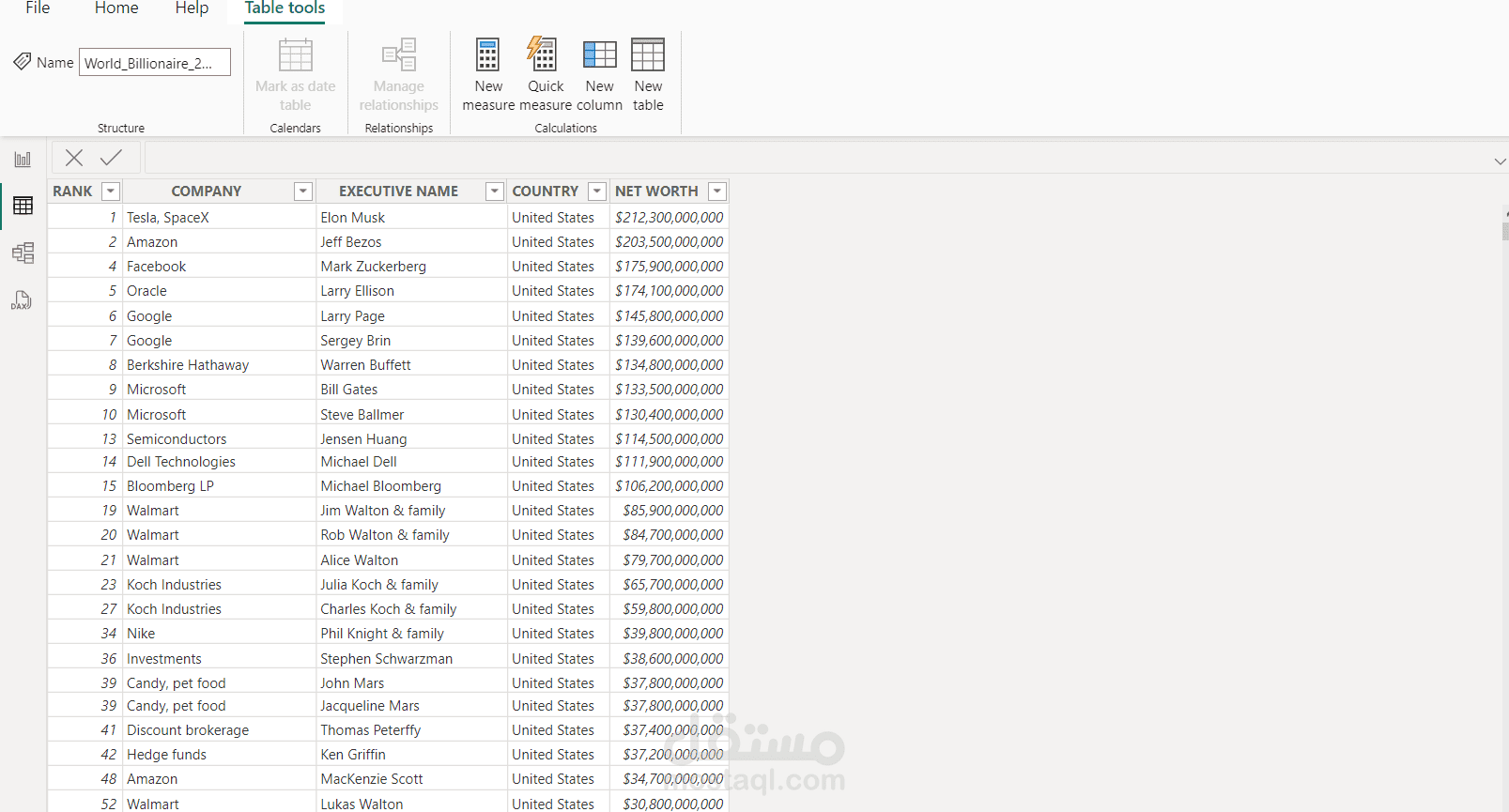Expand the formula bar chevron
The width and height of the screenshot is (1509, 812).
1500,161
